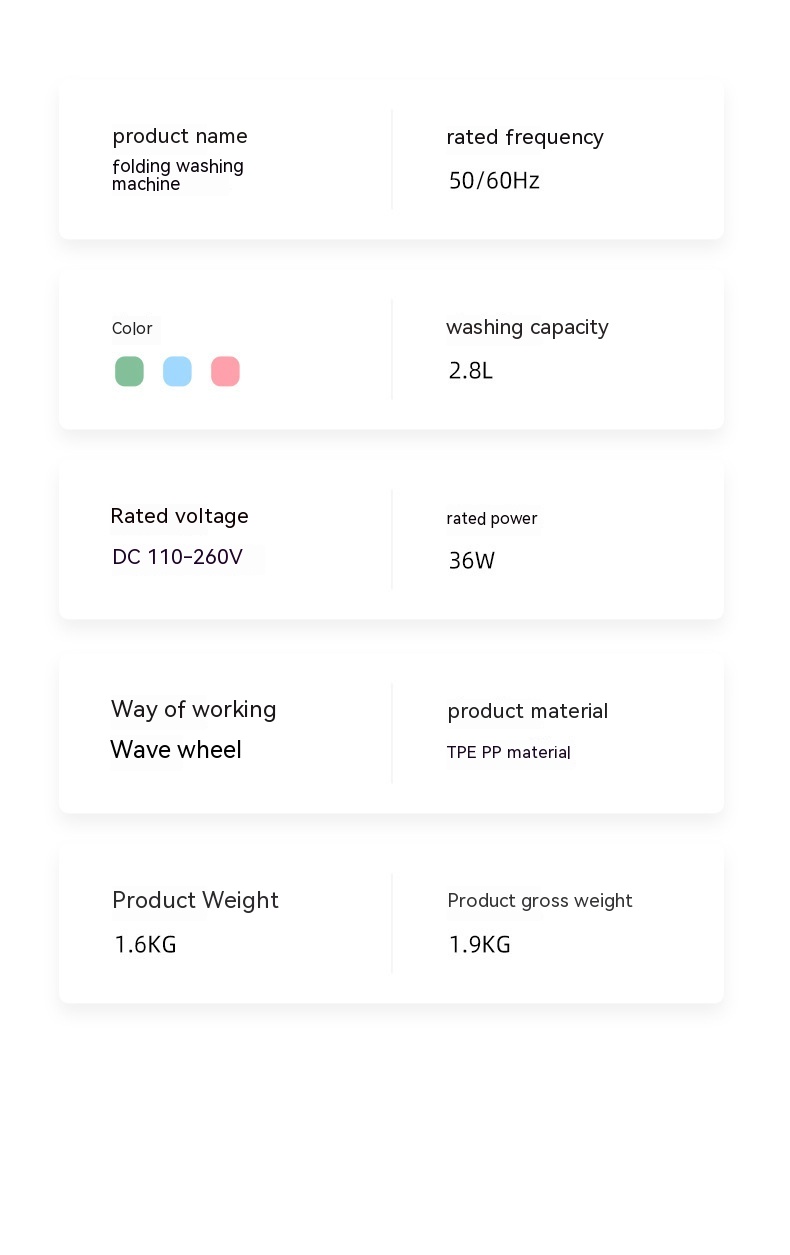Click the "product material" heading

coord(527,711)
